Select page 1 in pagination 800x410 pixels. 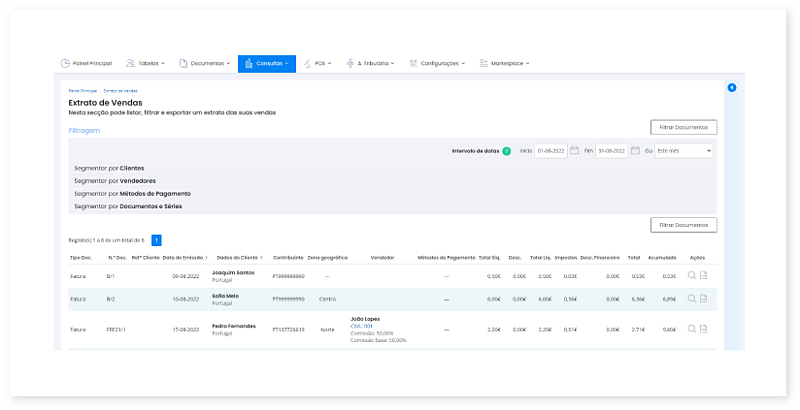[x=156, y=240]
